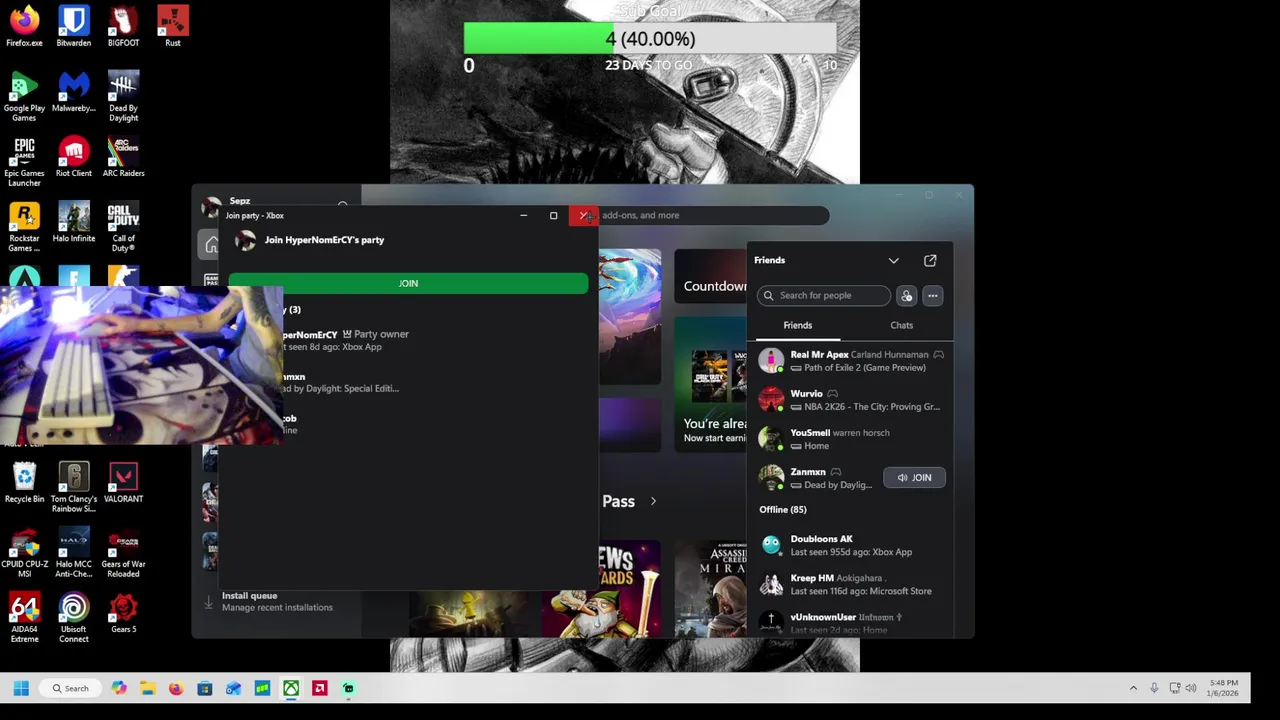Image resolution: width=1280 pixels, height=720 pixels.
Task: Expand Pass section chevron in Xbox app
Action: click(x=653, y=501)
